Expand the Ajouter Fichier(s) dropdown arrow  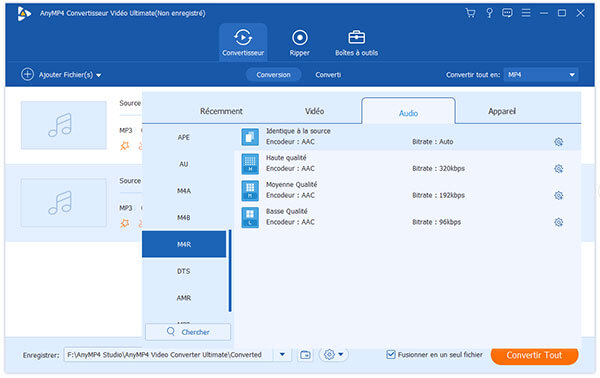coord(99,75)
